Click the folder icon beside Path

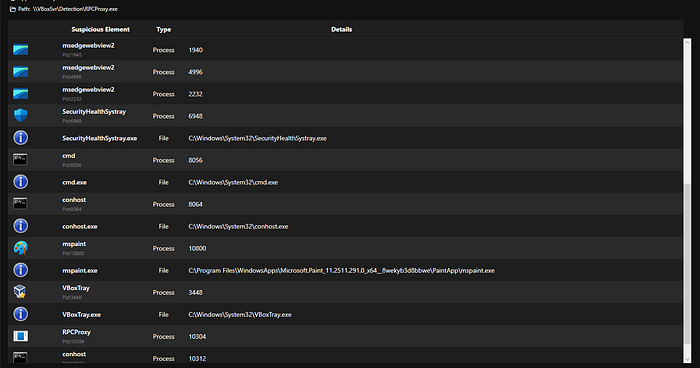12,9
